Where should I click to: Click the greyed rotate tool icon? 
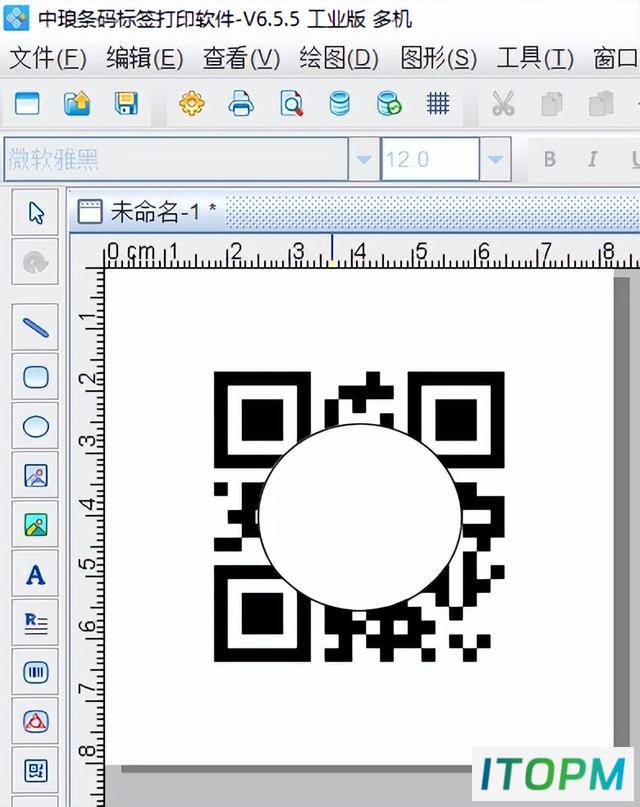[x=35, y=262]
